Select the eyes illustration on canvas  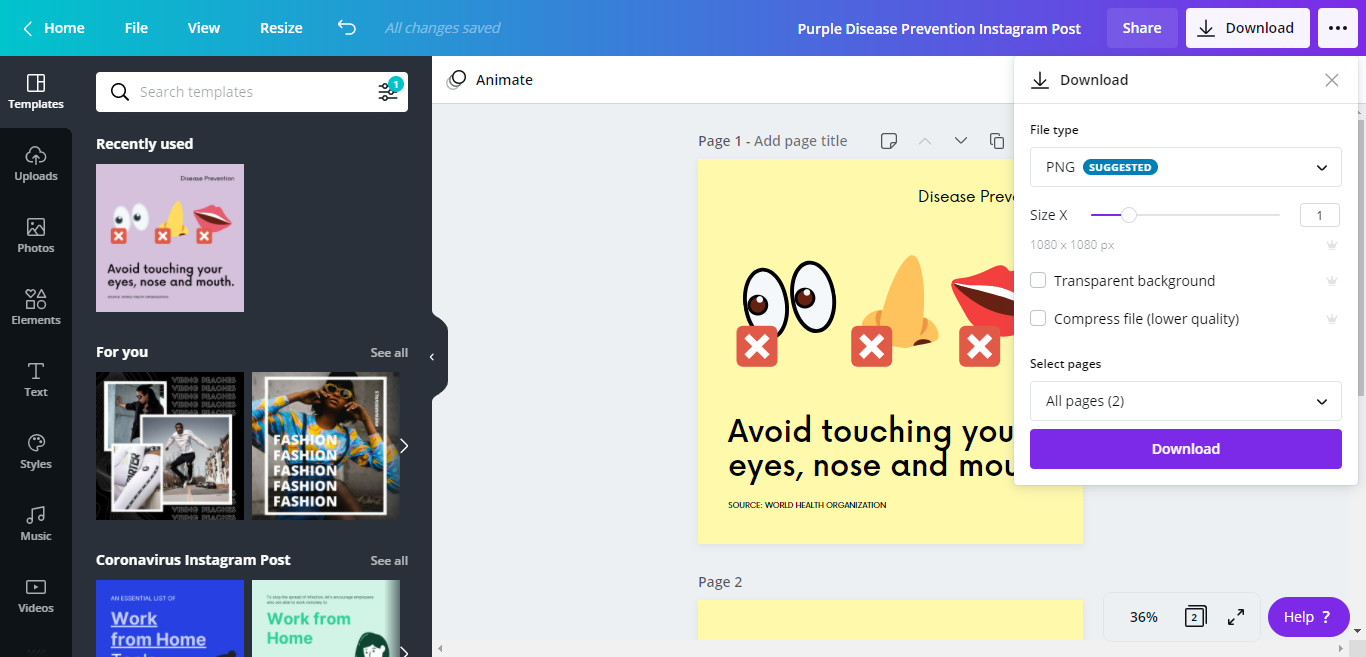pyautogui.click(x=789, y=298)
